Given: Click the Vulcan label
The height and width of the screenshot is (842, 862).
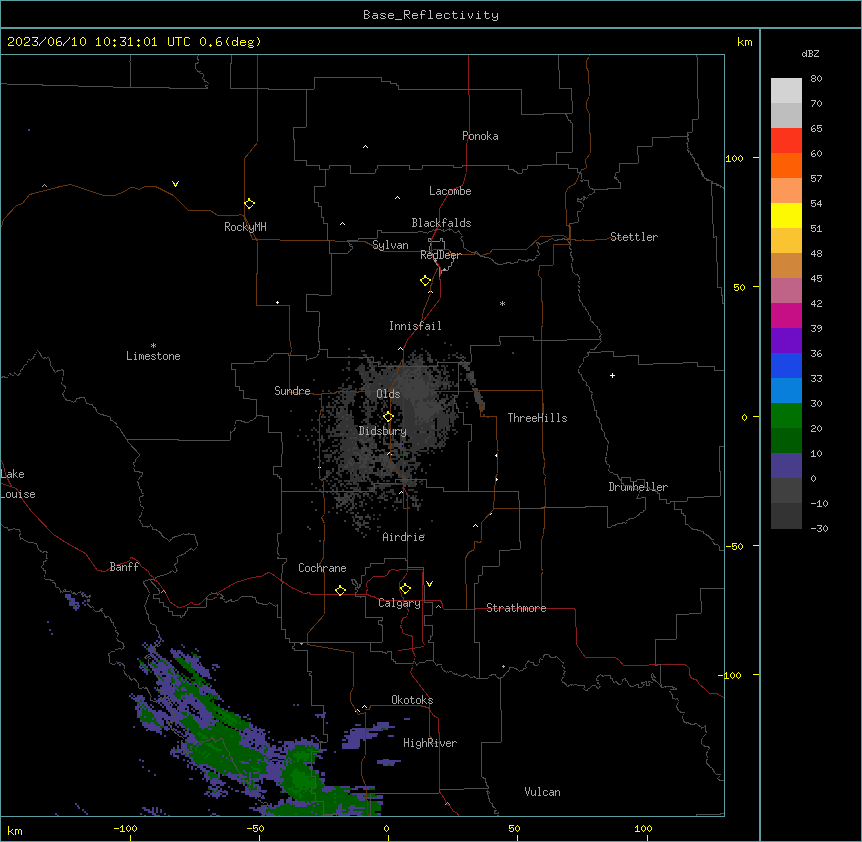Looking at the screenshot, I should click(x=542, y=792).
